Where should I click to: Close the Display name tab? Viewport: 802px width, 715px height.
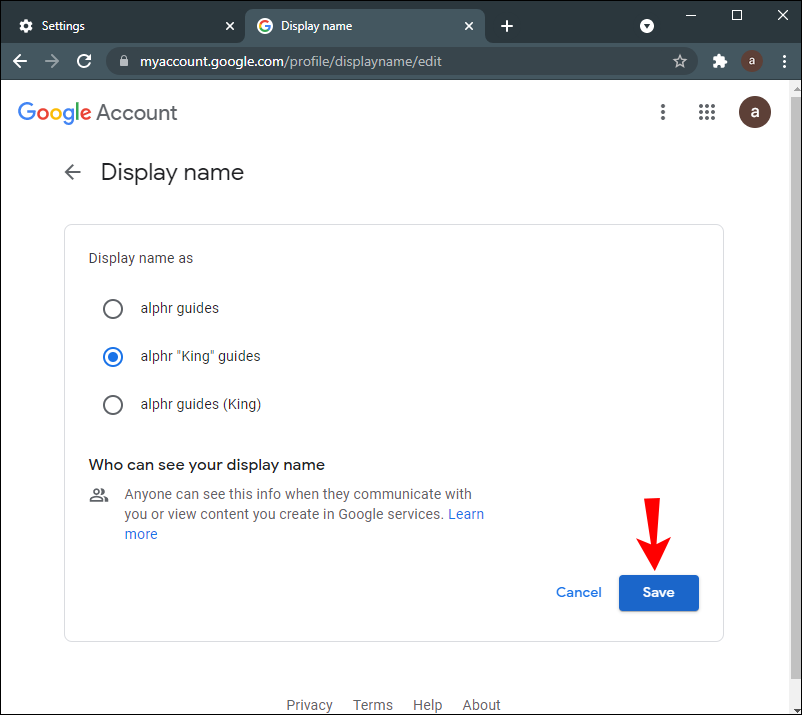pos(469,26)
